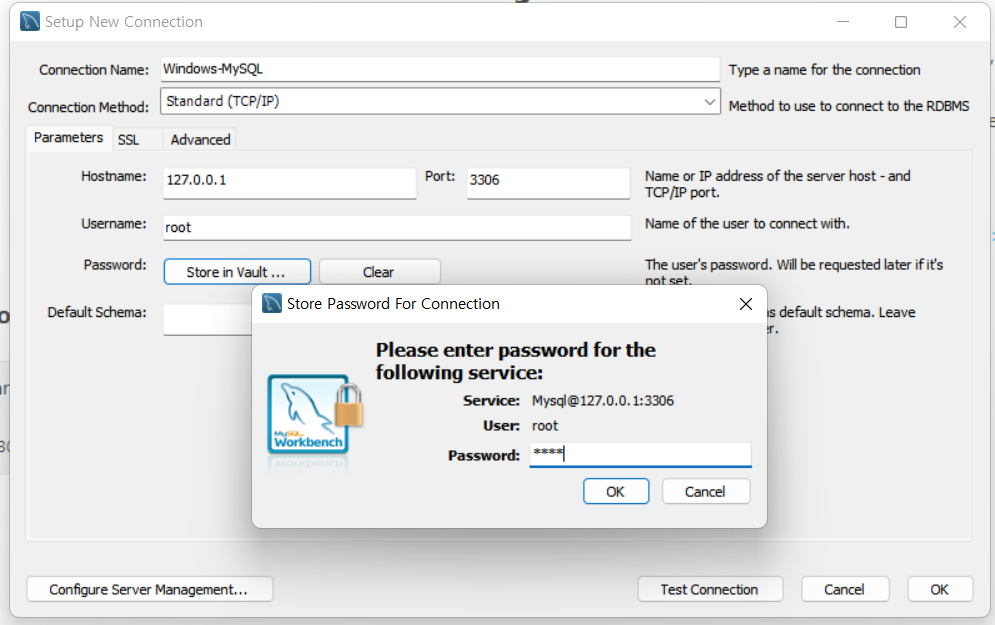Click 'Method to use to connect to the RDBMS' text
Screen dimensions: 995x625
point(849,106)
